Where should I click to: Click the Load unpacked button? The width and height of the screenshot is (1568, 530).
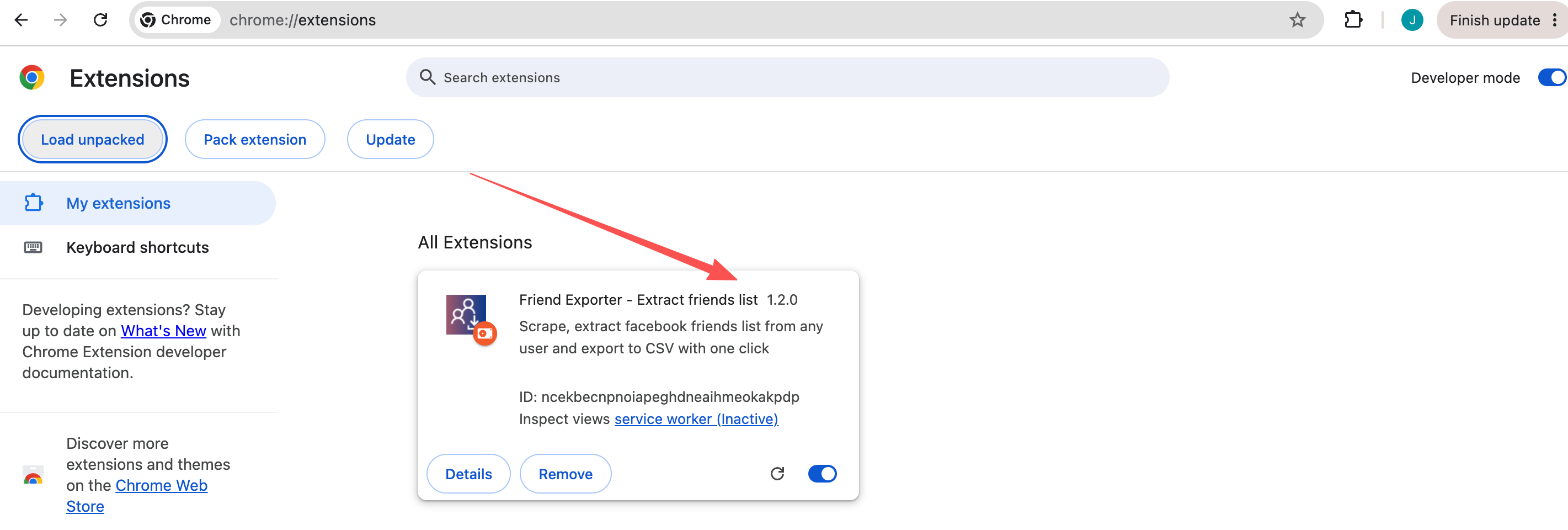pos(93,140)
